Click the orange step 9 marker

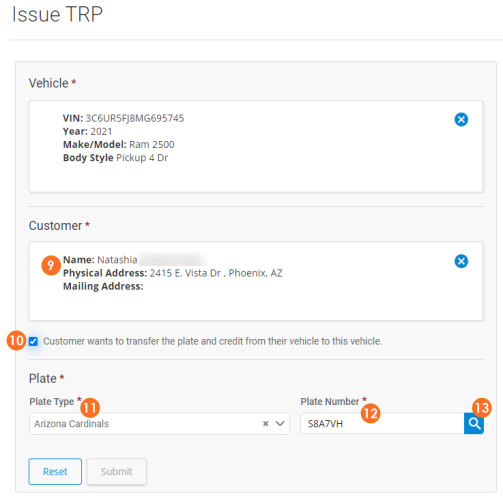pyautogui.click(x=51, y=265)
